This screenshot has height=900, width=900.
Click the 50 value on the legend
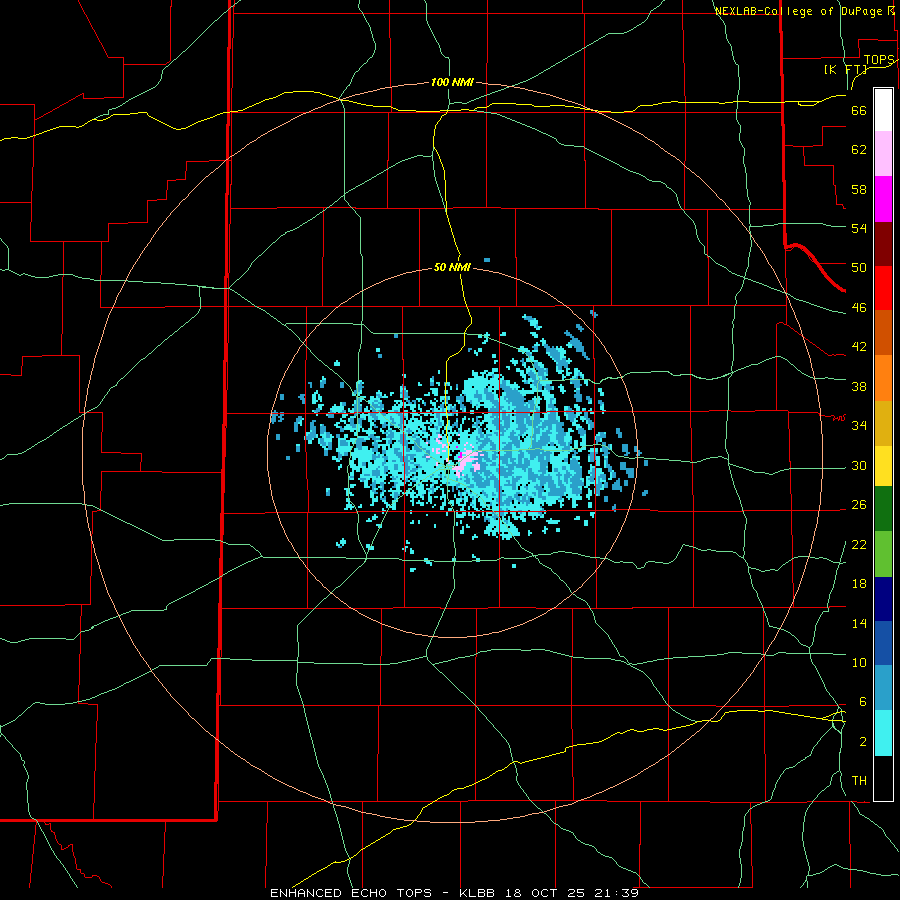tap(859, 268)
